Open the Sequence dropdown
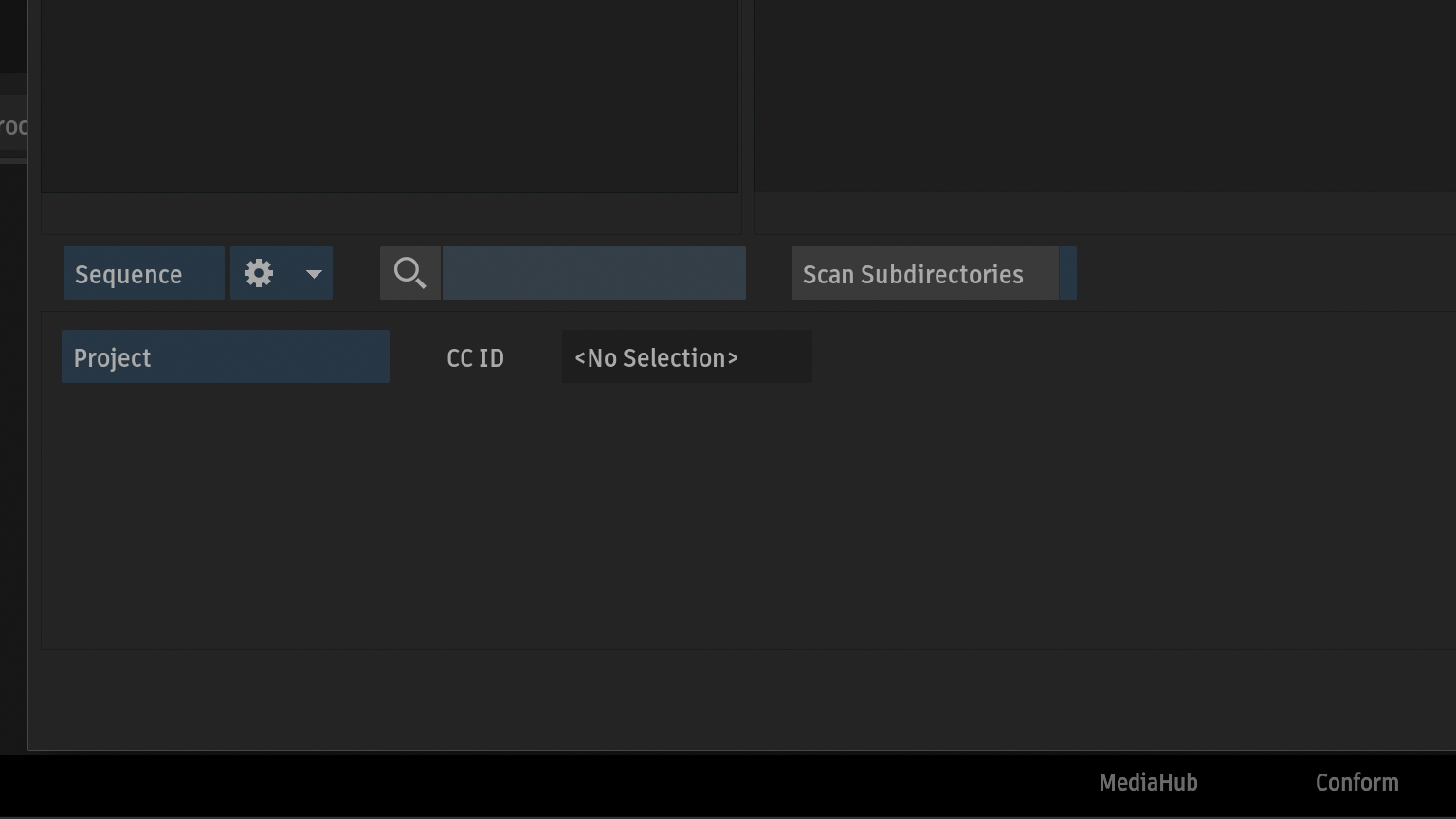Image resolution: width=1456 pixels, height=819 pixels. [143, 274]
